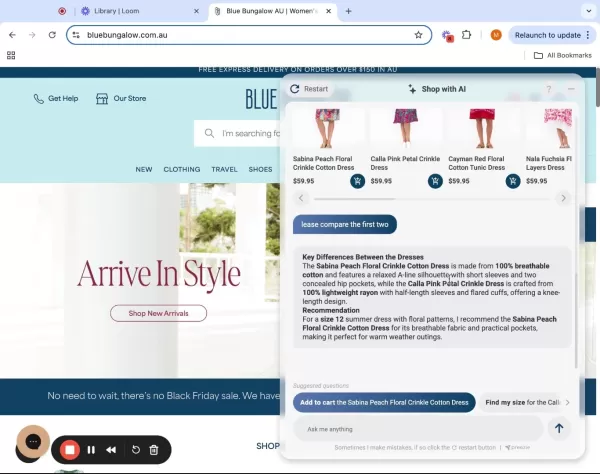Show next products with carousel right arrow
Image resolution: width=600 pixels, height=474 pixels.
click(x=563, y=198)
